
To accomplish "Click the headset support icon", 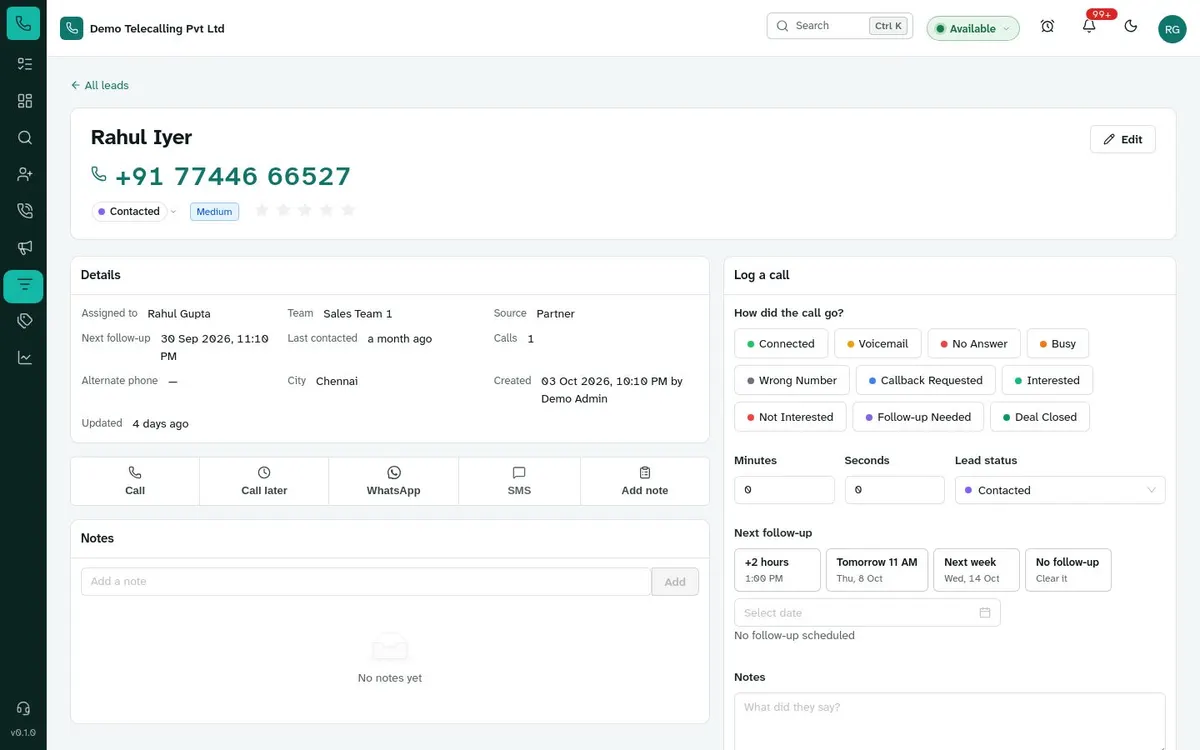I will tap(23, 708).
